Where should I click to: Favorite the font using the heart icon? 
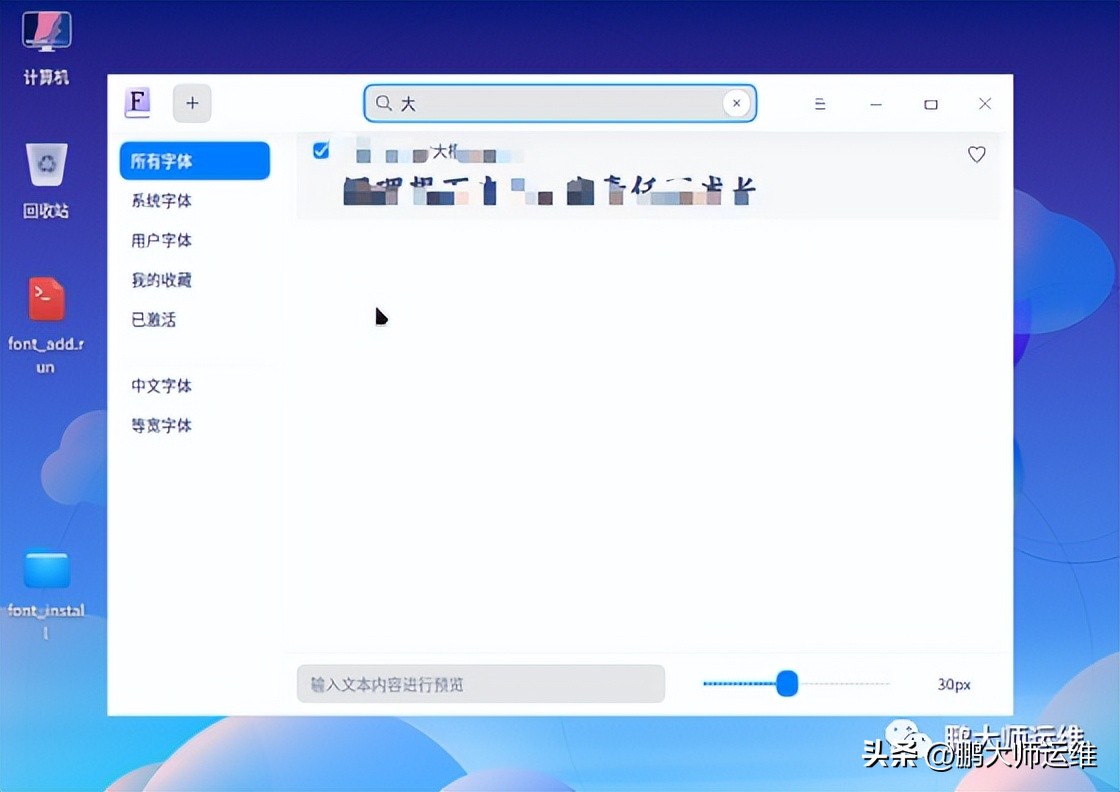pyautogui.click(x=976, y=154)
